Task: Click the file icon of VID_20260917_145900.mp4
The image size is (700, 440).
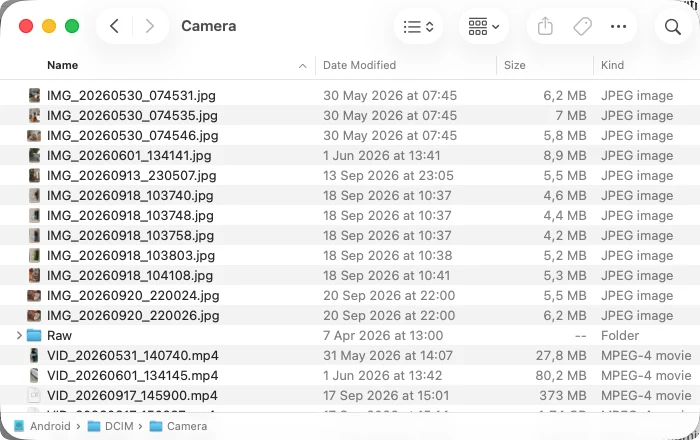Action: (x=34, y=395)
